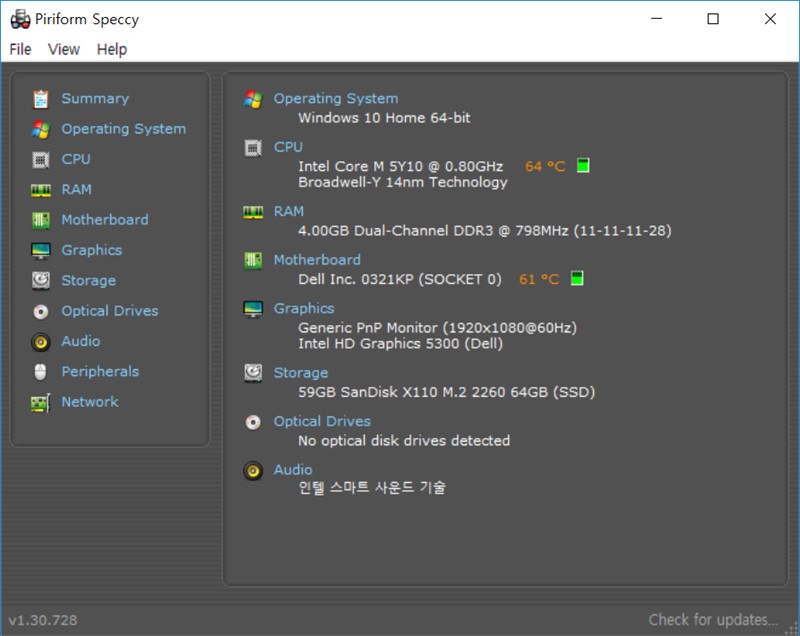800x636 pixels.
Task: View Peripherals section from sidebar
Action: pos(100,371)
